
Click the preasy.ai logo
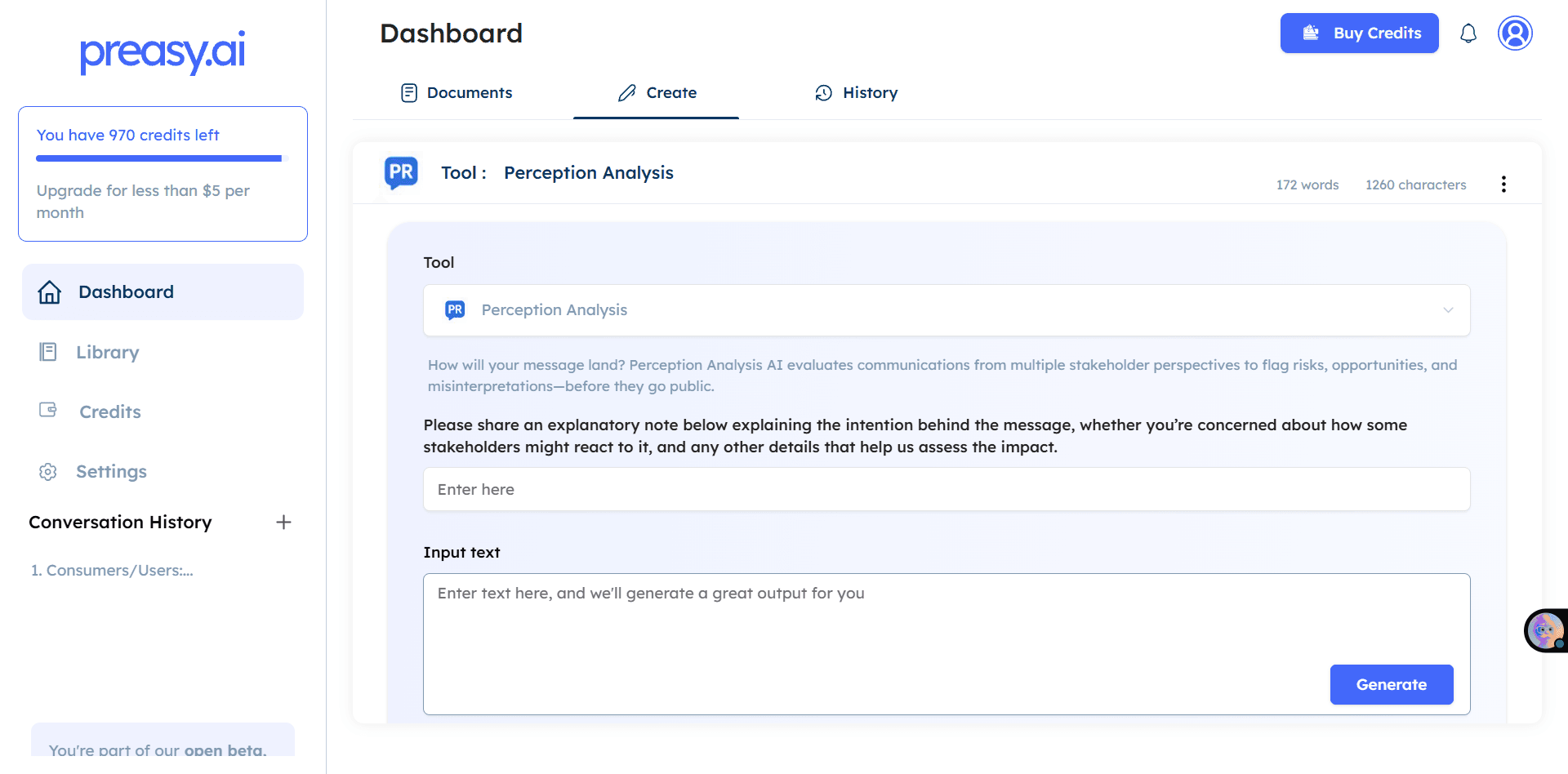pos(162,53)
